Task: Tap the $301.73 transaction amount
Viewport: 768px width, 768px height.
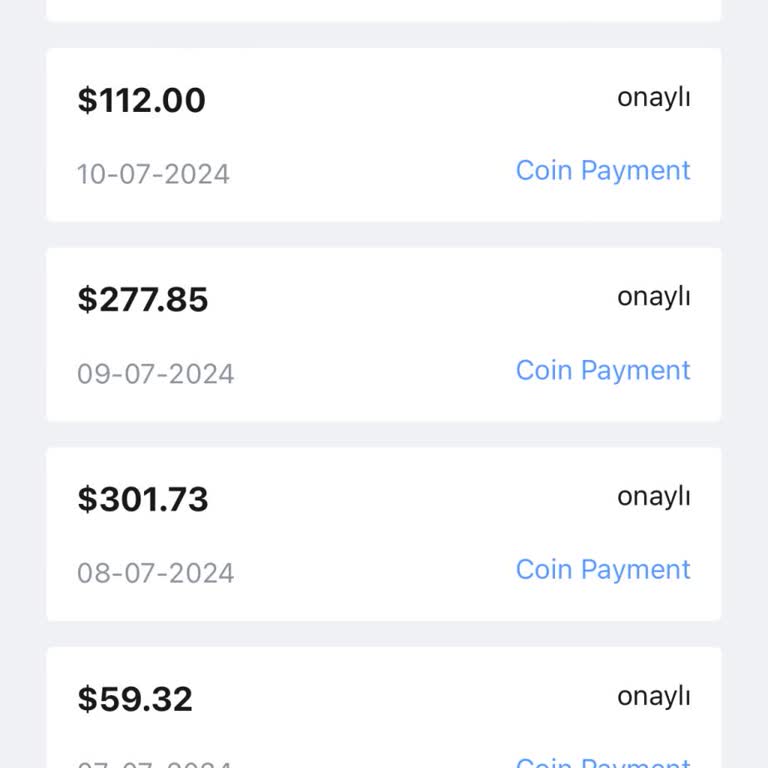Action: 142,499
